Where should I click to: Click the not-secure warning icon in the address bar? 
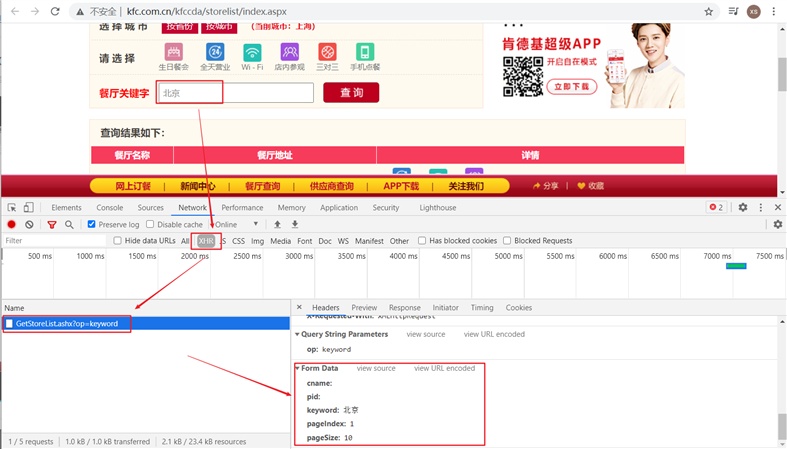80,12
